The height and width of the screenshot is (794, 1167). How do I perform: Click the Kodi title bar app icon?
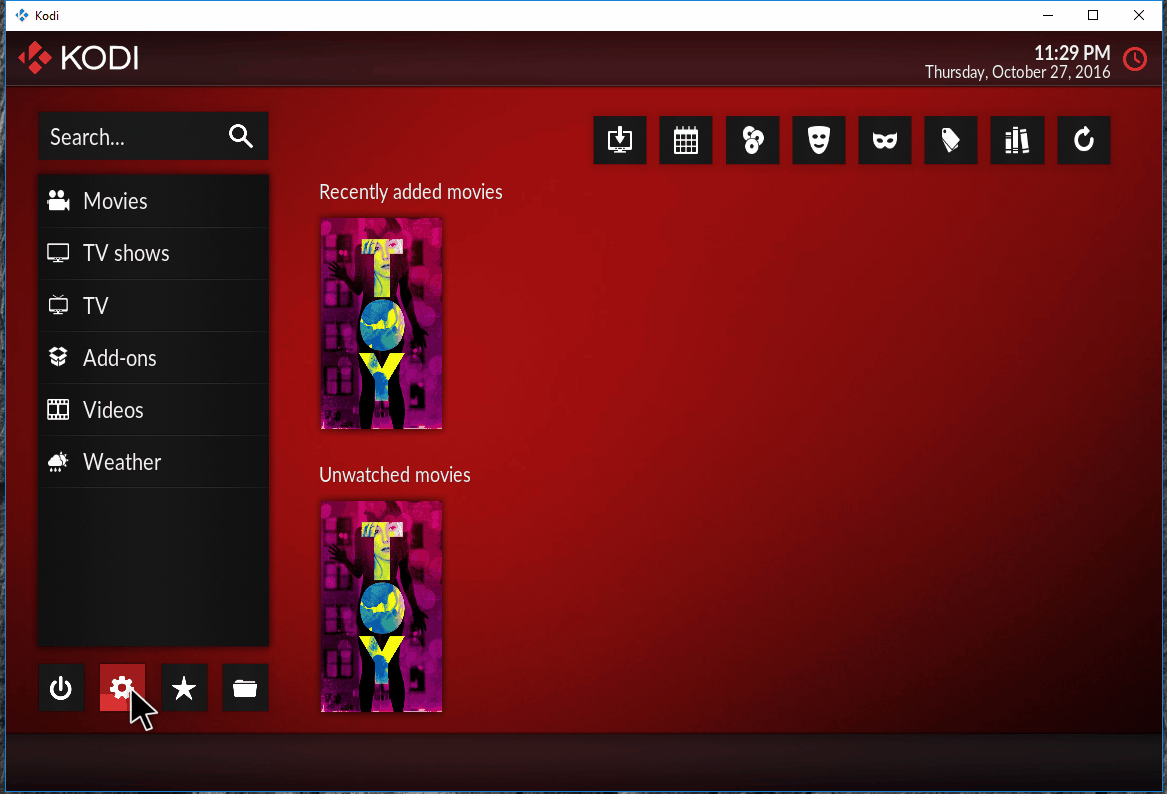coord(22,15)
